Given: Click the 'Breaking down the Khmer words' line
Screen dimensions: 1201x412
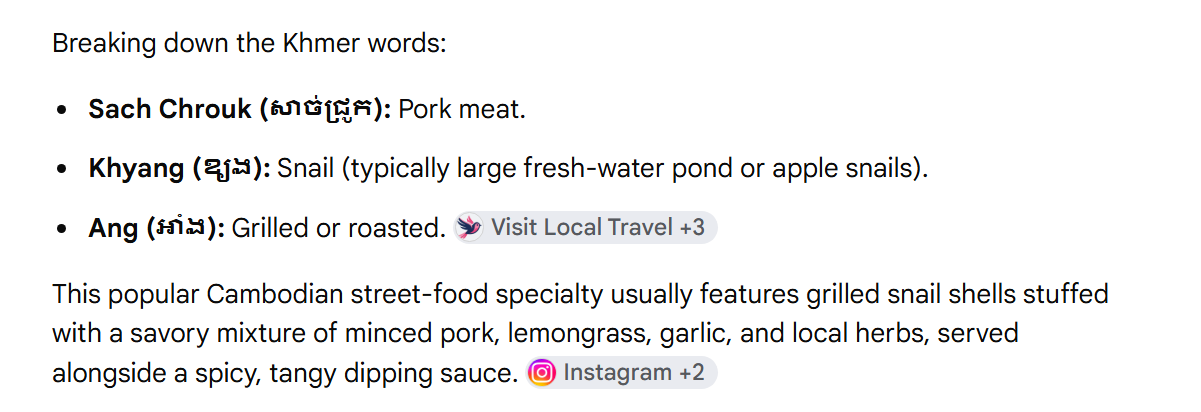Looking at the screenshot, I should click(249, 44).
